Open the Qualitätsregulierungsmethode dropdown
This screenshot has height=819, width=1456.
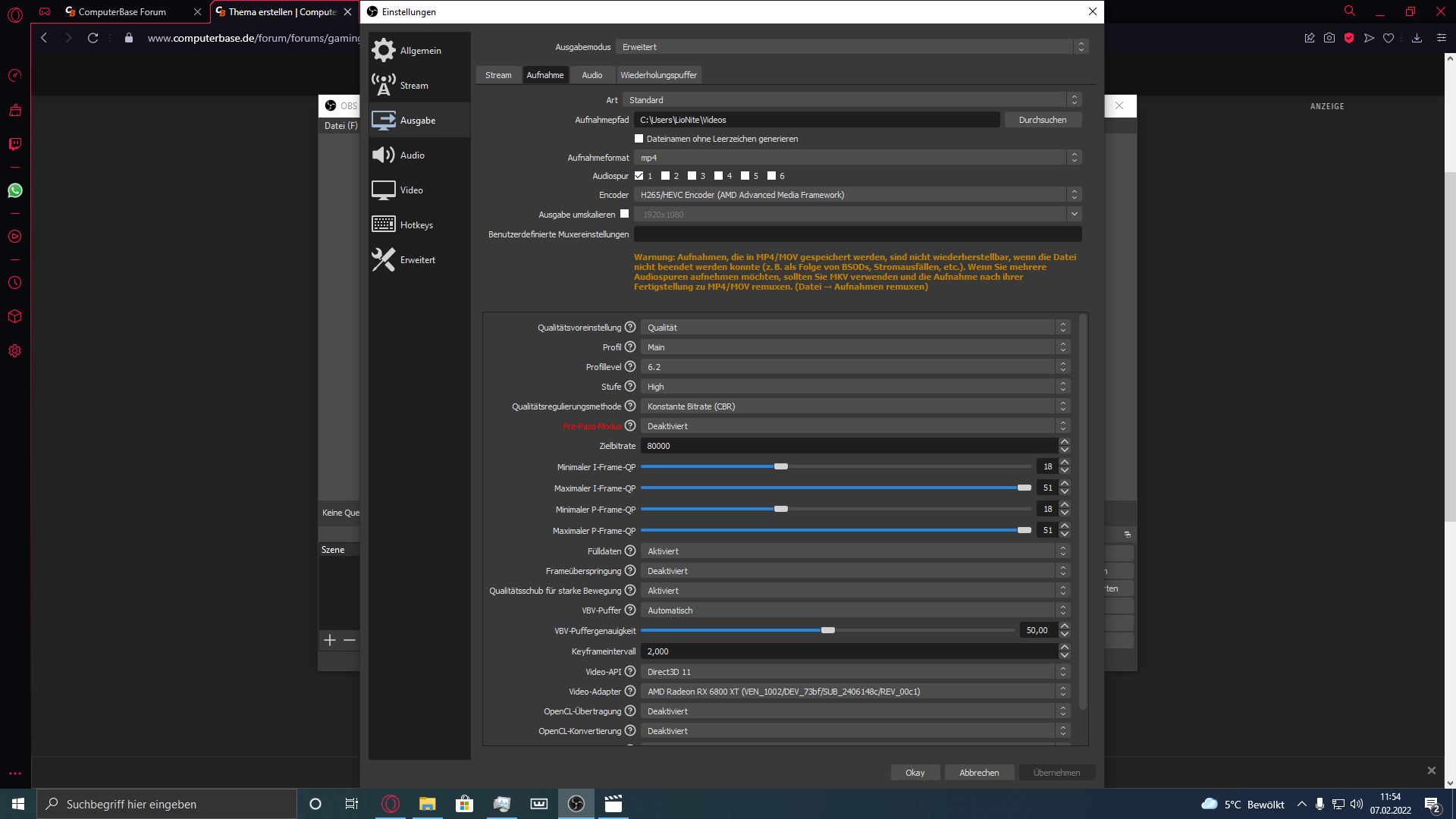(x=855, y=406)
